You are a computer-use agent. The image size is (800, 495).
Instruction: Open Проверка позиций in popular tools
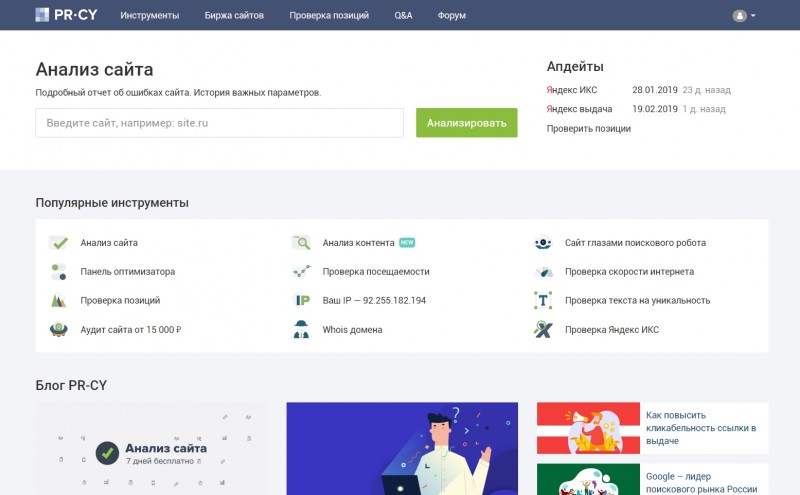click(x=120, y=301)
